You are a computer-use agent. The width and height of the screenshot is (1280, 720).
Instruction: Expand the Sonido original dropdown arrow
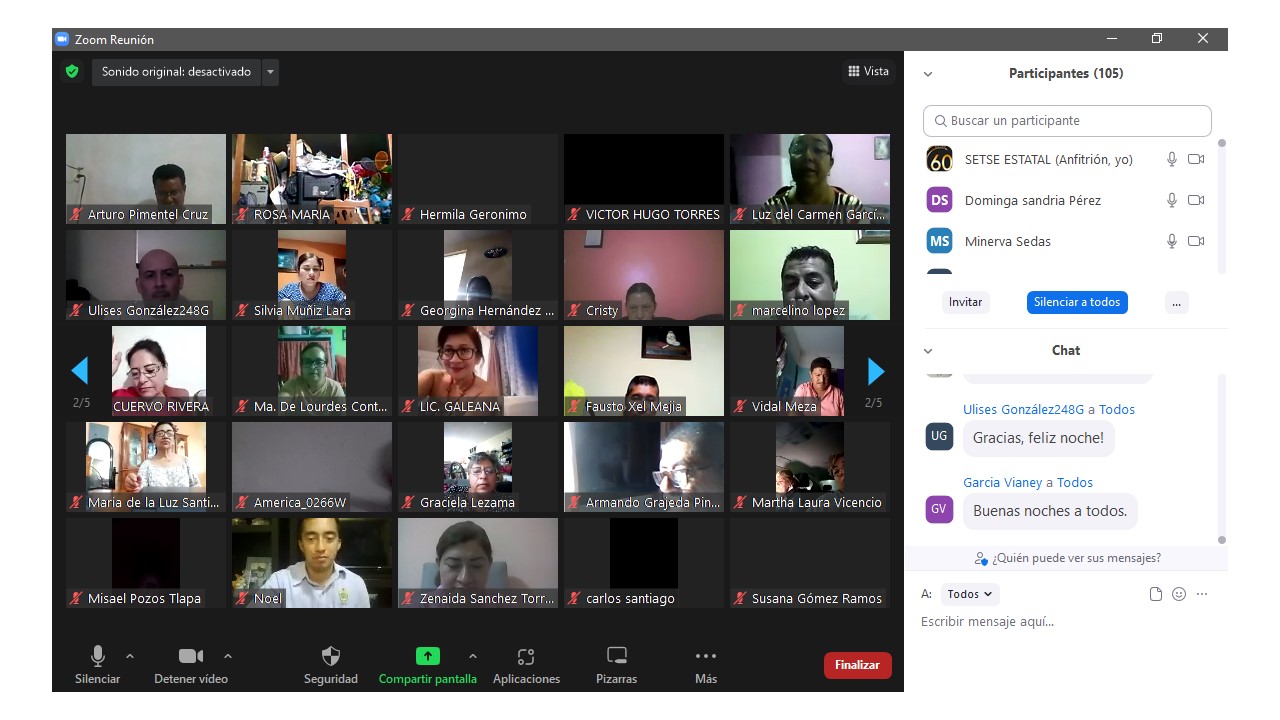(x=270, y=72)
